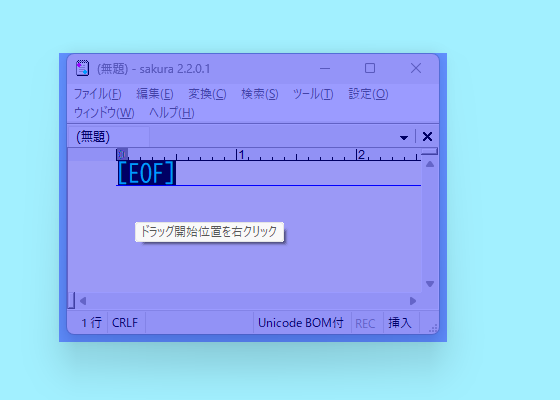Click the horizontal split box left of scrollbar

pyautogui.click(x=71, y=300)
